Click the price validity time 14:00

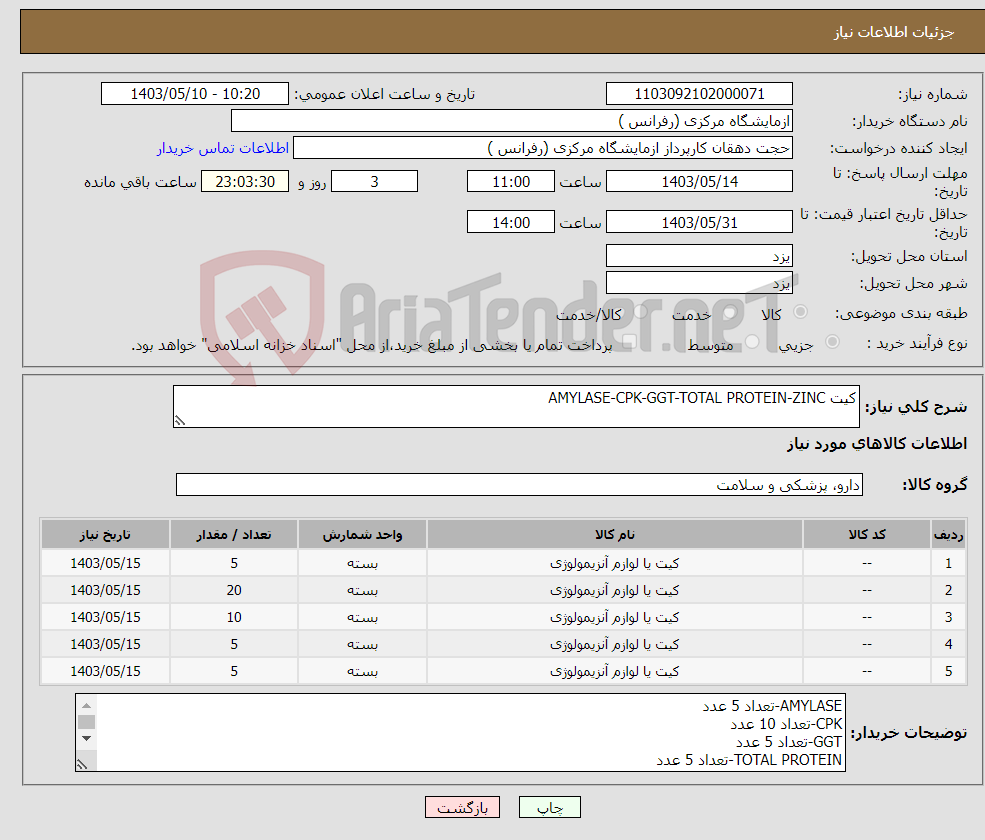(x=511, y=222)
